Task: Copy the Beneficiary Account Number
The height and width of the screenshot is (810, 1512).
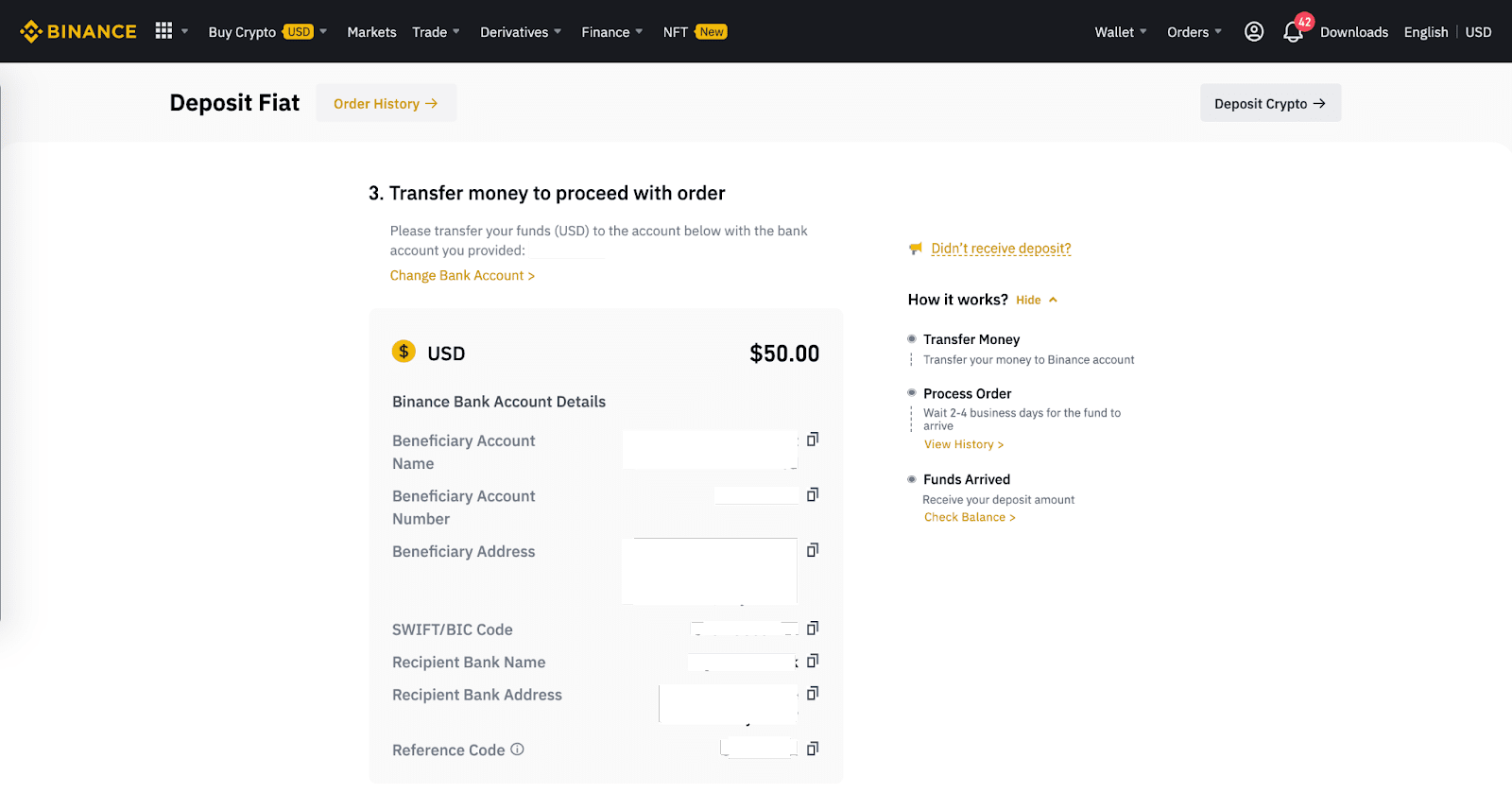Action: pos(813,495)
